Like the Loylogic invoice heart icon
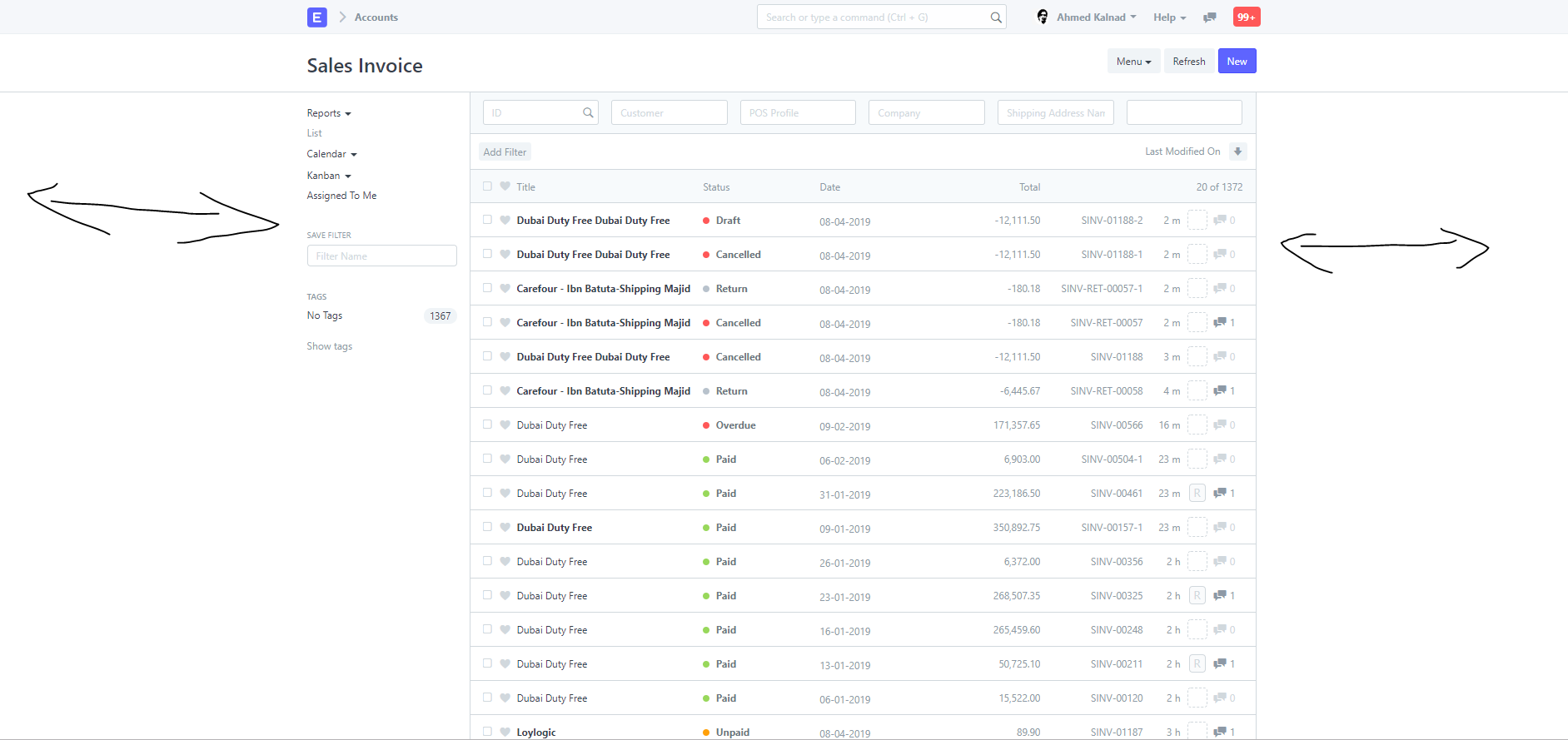1568x740 pixels. 505,732
